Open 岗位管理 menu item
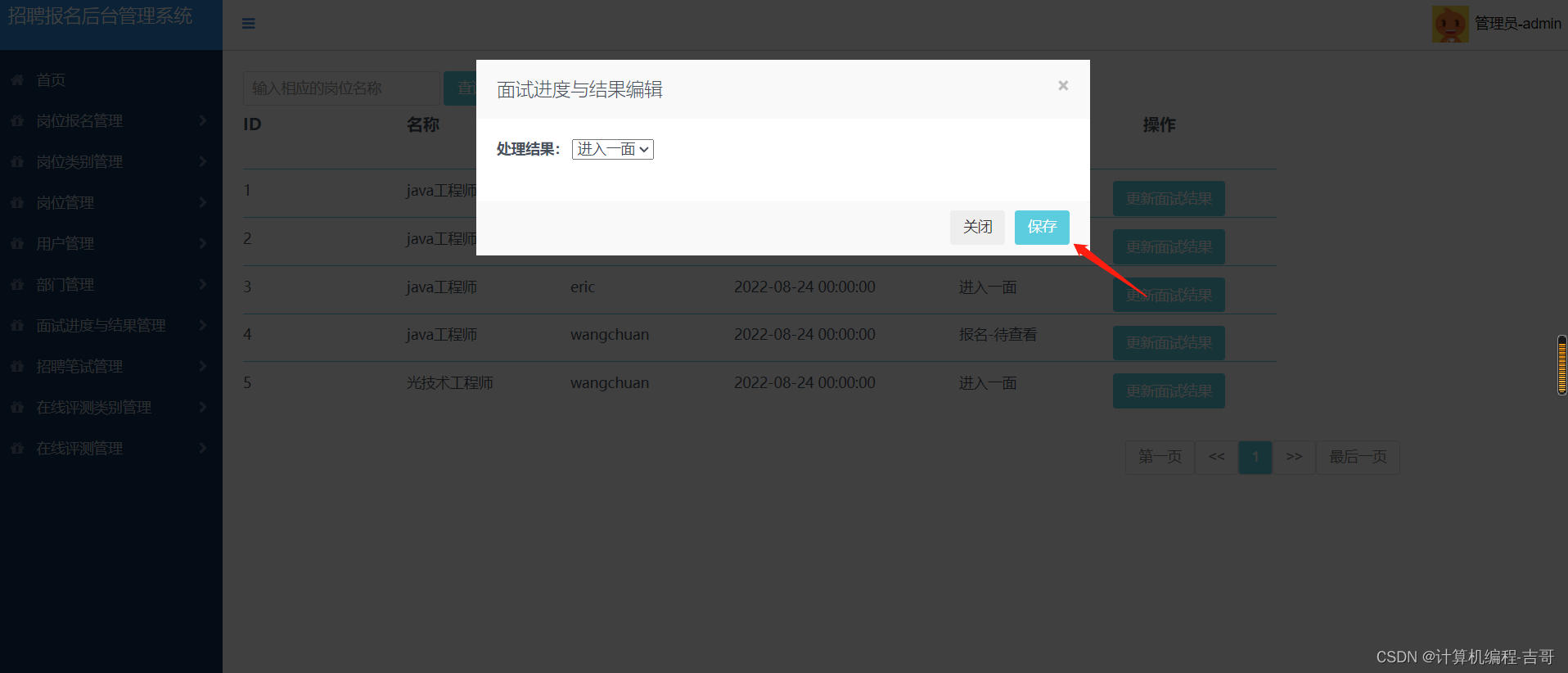1568x673 pixels. [65, 202]
